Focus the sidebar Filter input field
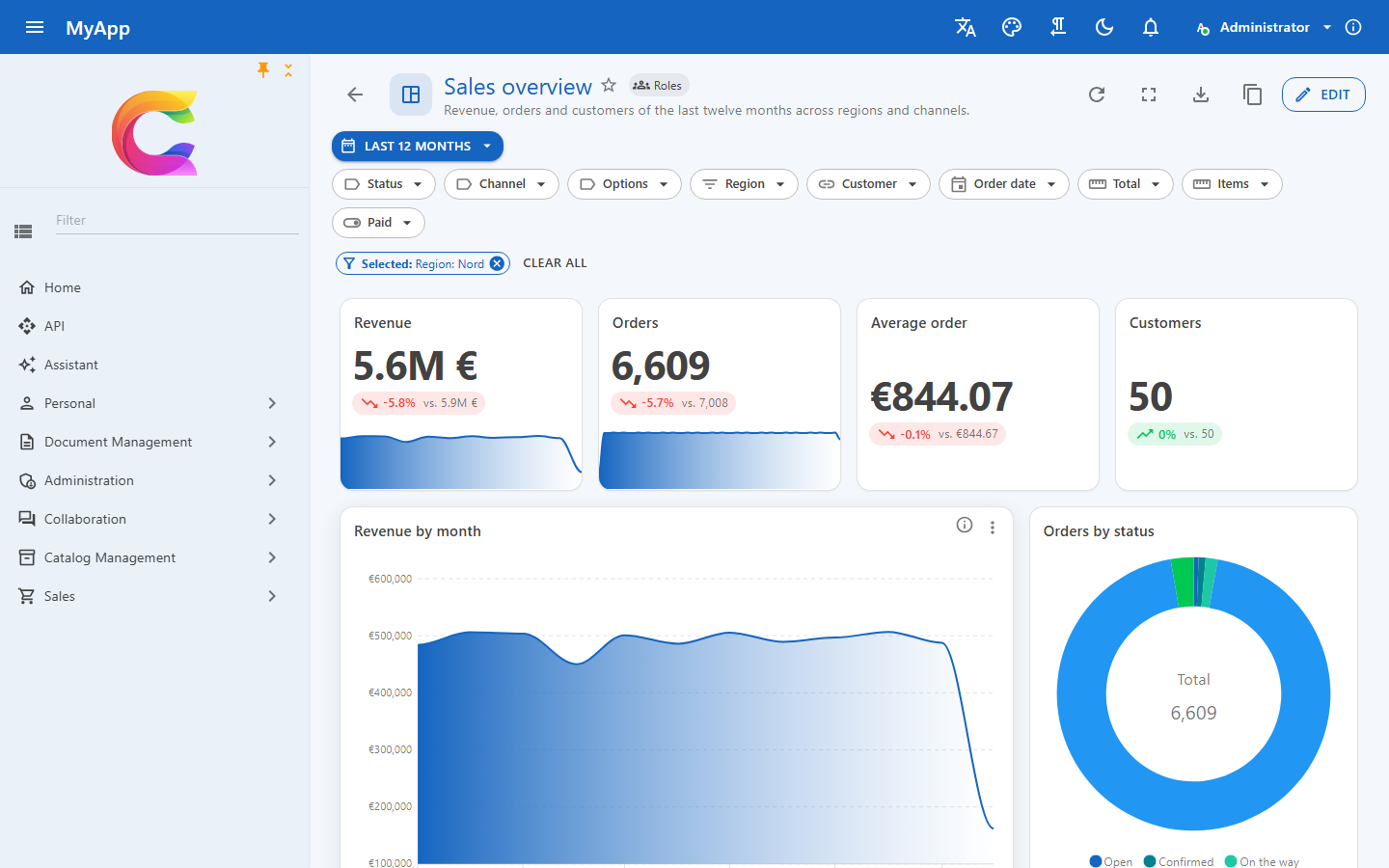Image resolution: width=1389 pixels, height=868 pixels. pyautogui.click(x=177, y=221)
